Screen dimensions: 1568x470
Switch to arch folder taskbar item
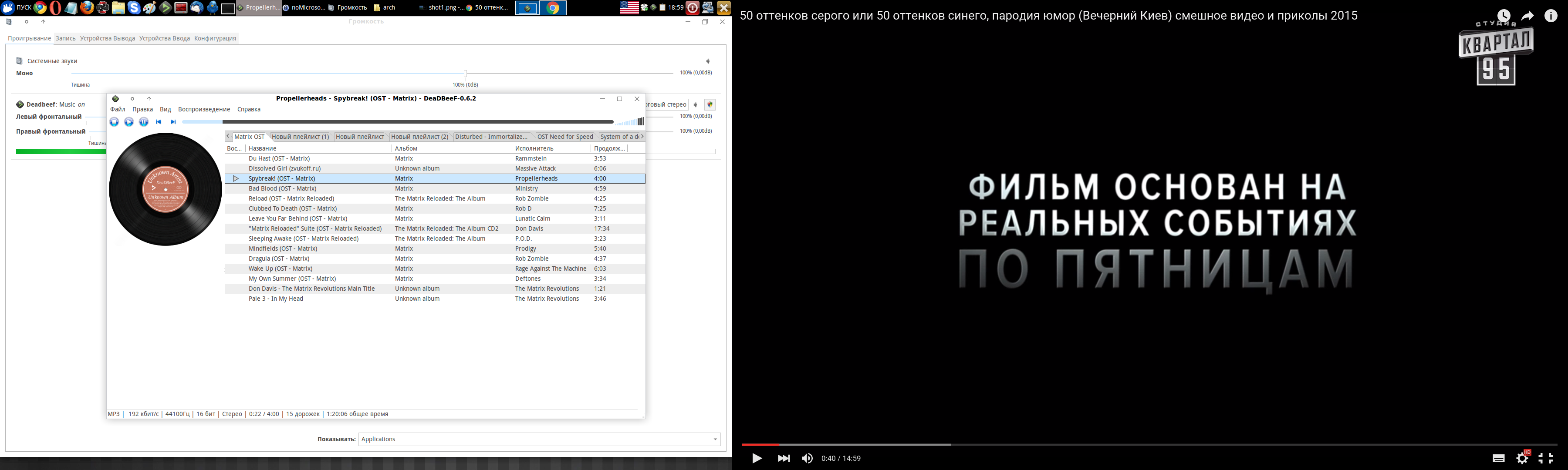384,8
